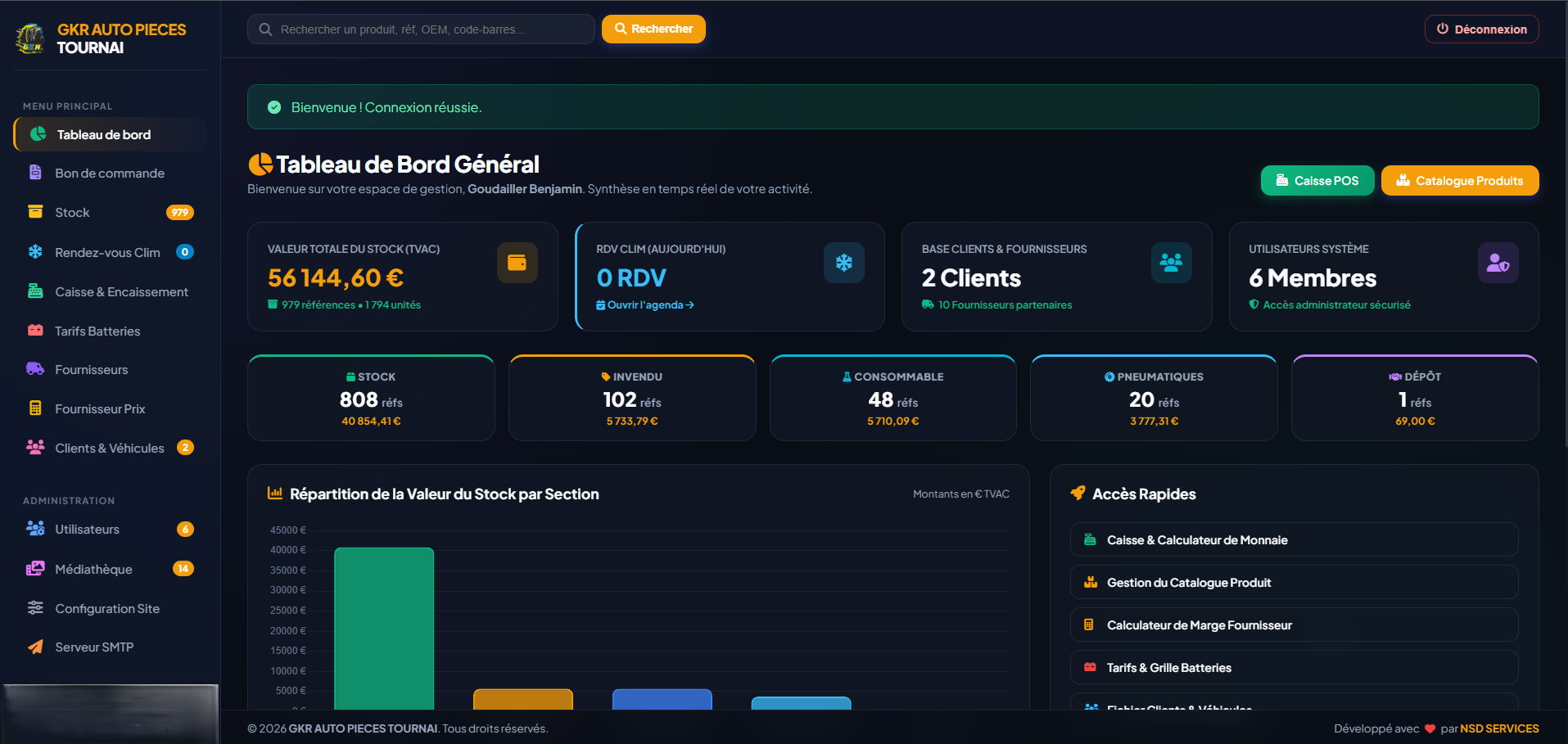The width and height of the screenshot is (1568, 744).
Task: Click the Catalogue Produits button
Action: (x=1460, y=181)
